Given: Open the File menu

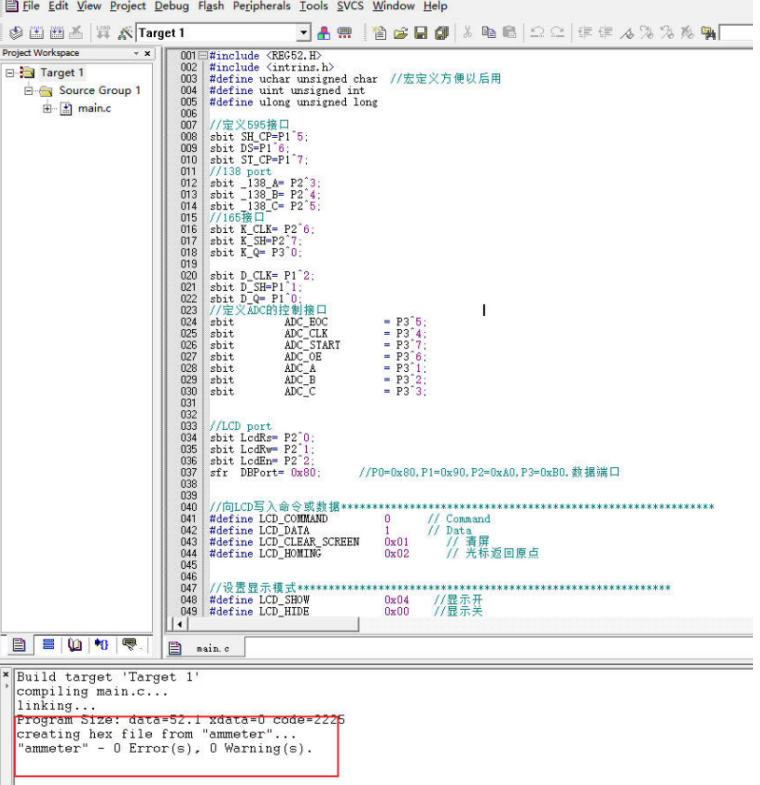Looking at the screenshot, I should [x=31, y=7].
